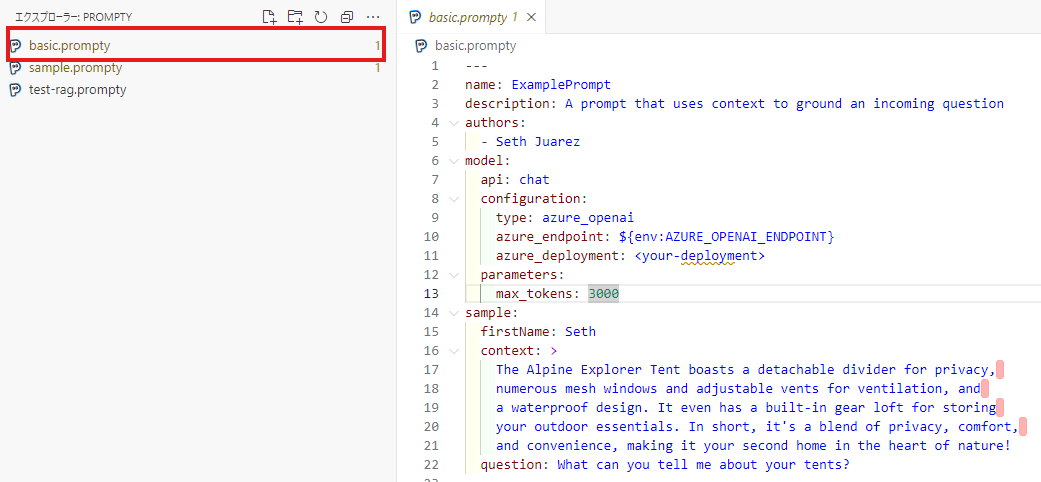Open the Explorer more actions menu
The height and width of the screenshot is (482, 1041).
(x=372, y=17)
